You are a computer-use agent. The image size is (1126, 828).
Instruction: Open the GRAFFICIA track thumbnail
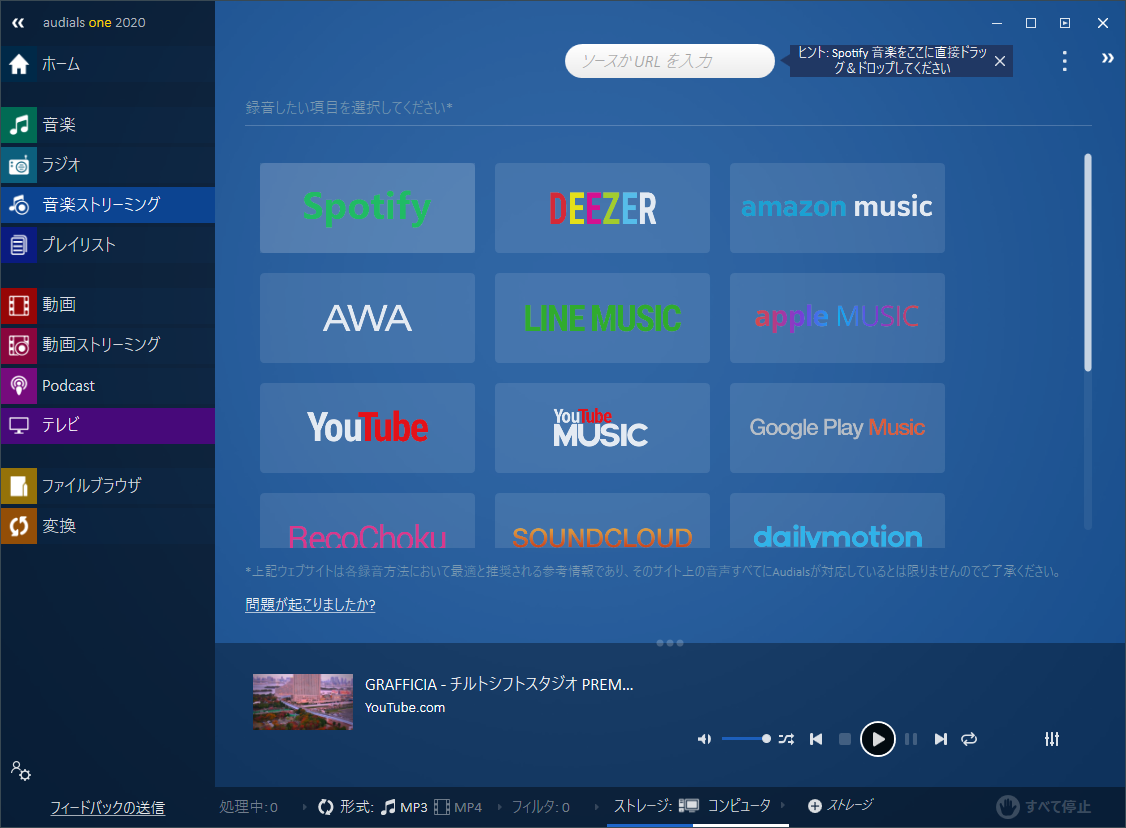(302, 702)
